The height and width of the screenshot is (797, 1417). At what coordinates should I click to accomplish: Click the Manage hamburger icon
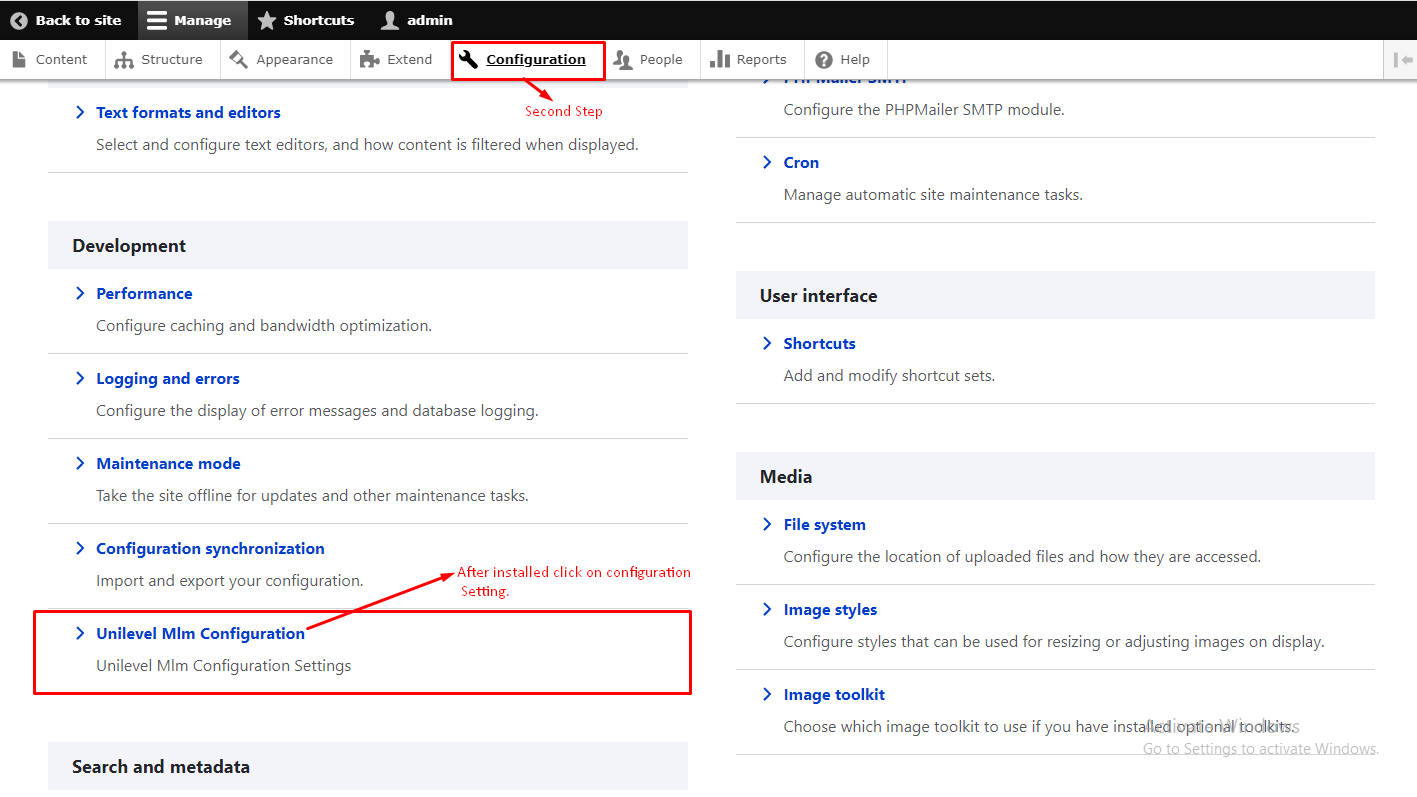pyautogui.click(x=157, y=20)
